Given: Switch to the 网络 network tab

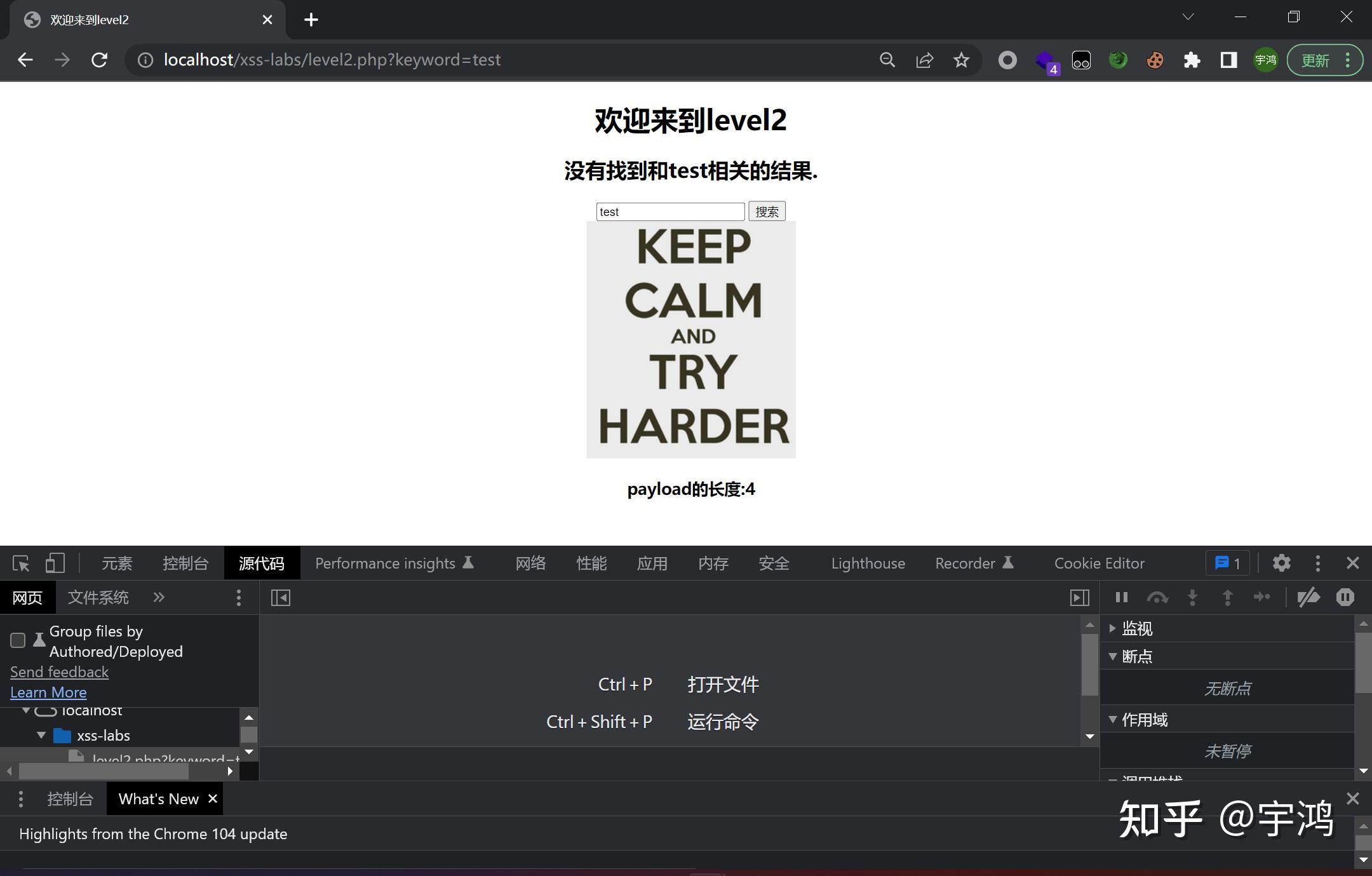Looking at the screenshot, I should point(530,563).
